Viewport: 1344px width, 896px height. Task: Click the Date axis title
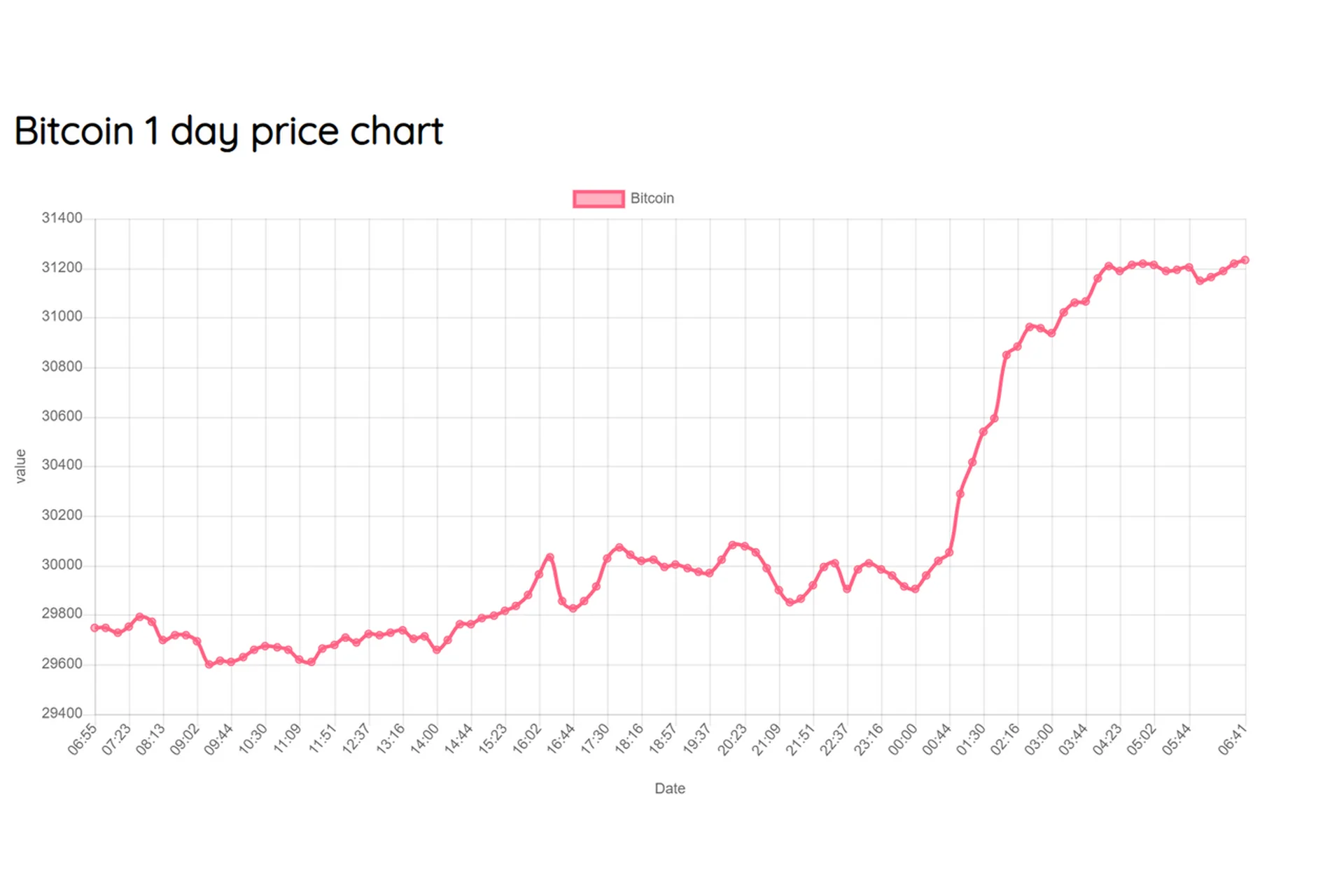[x=669, y=789]
